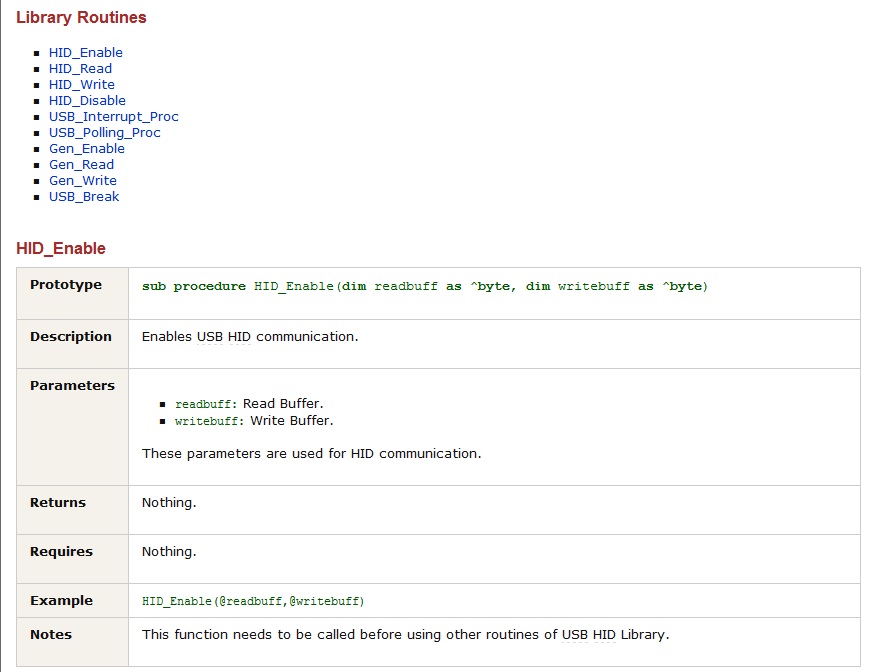Follow the USB_Break link
874x672 pixels.
[x=84, y=197]
